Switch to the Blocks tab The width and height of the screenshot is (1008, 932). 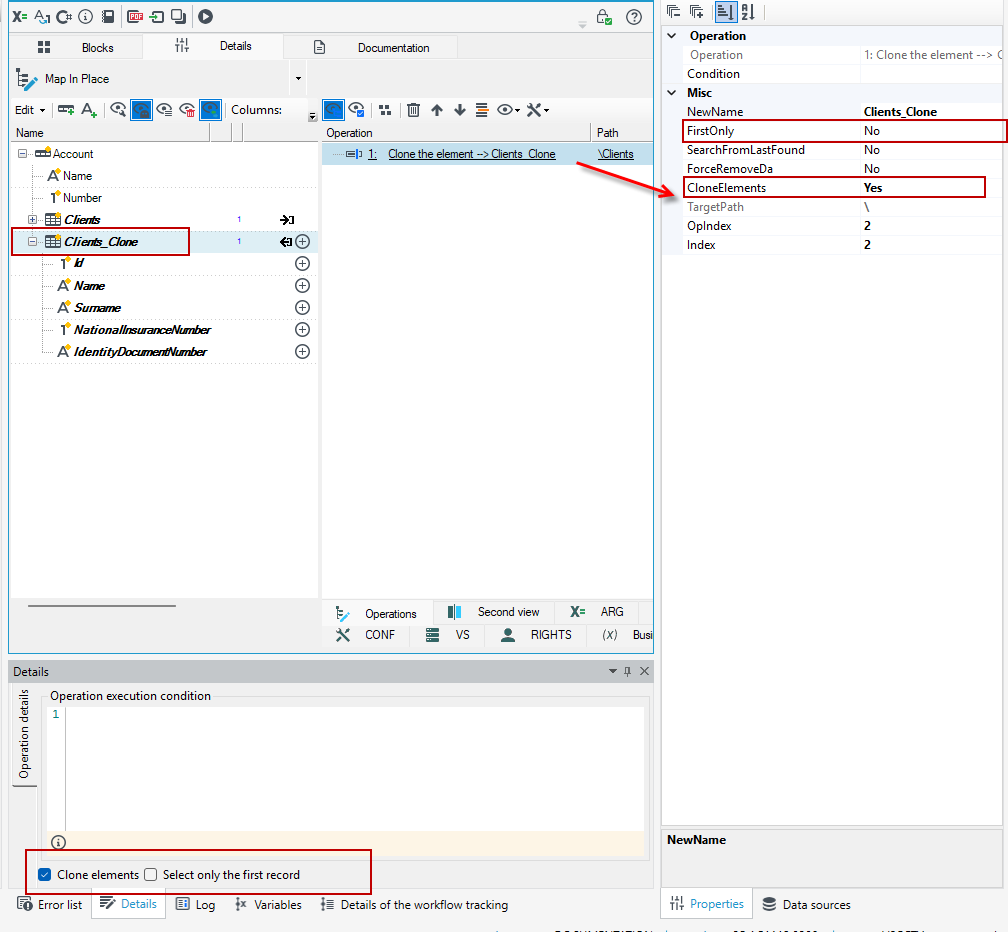point(76,48)
